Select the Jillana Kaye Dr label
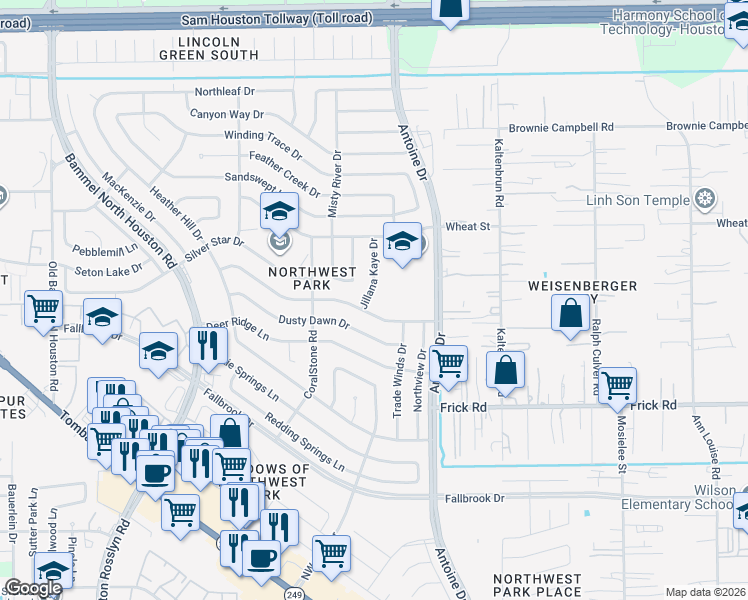Screen dimensions: 748x600 tap(369, 274)
